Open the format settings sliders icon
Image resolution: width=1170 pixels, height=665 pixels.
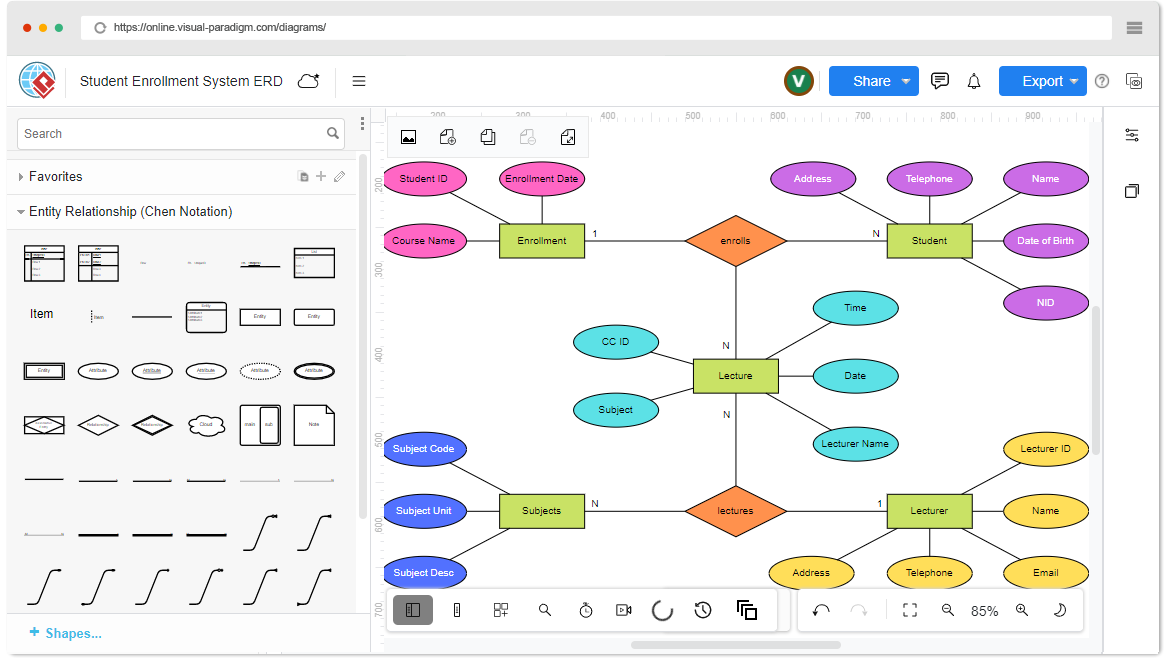pos(1132,135)
